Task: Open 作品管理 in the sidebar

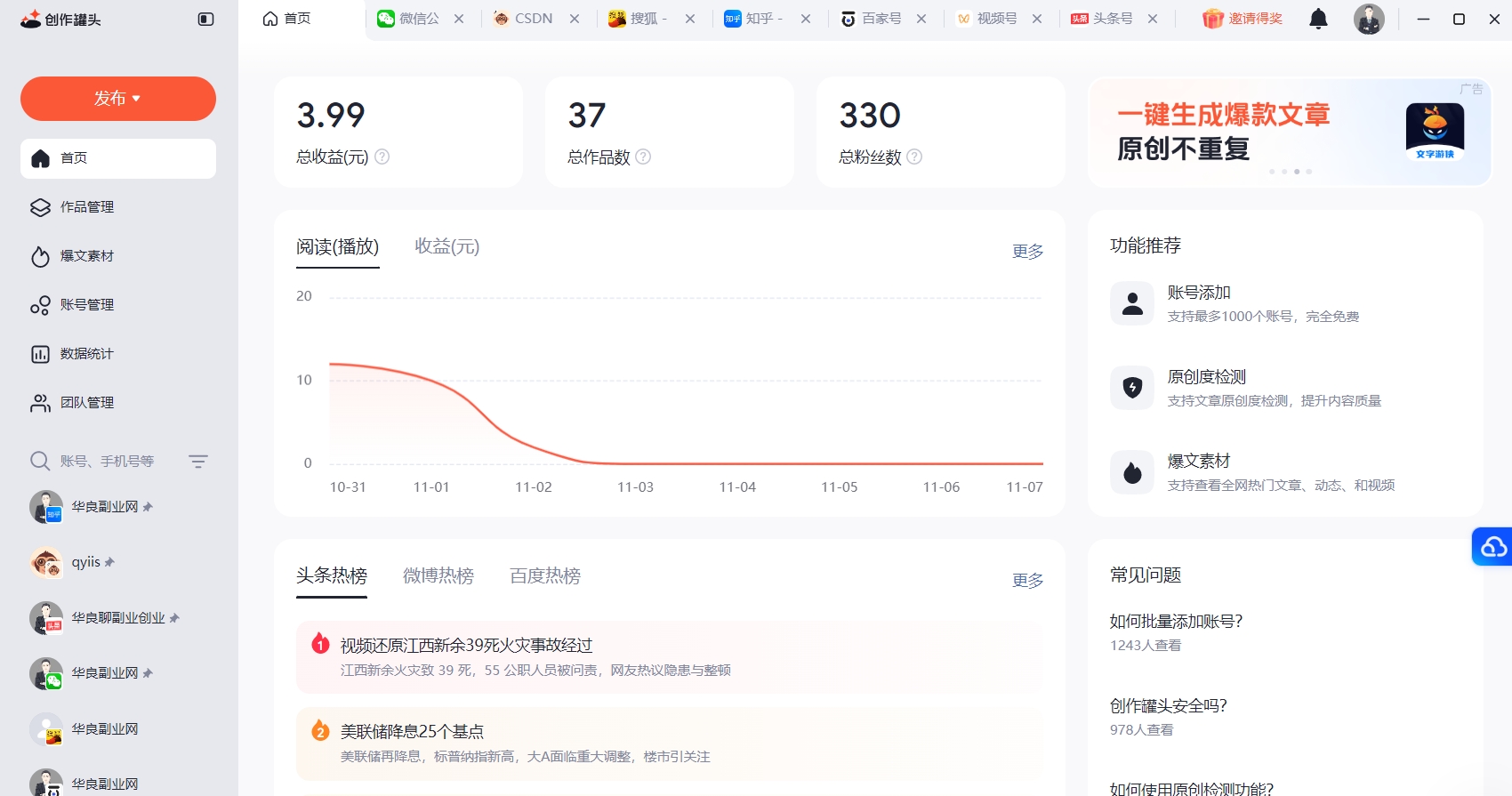Action: [x=118, y=207]
